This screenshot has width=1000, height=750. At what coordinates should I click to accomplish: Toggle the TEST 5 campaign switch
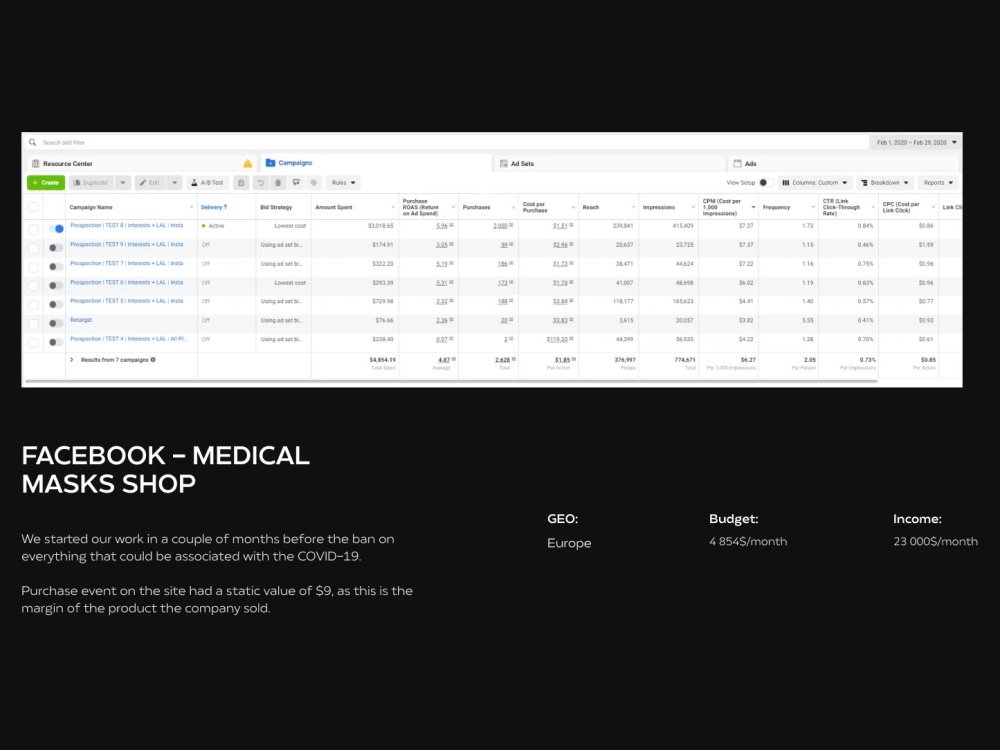[56, 304]
